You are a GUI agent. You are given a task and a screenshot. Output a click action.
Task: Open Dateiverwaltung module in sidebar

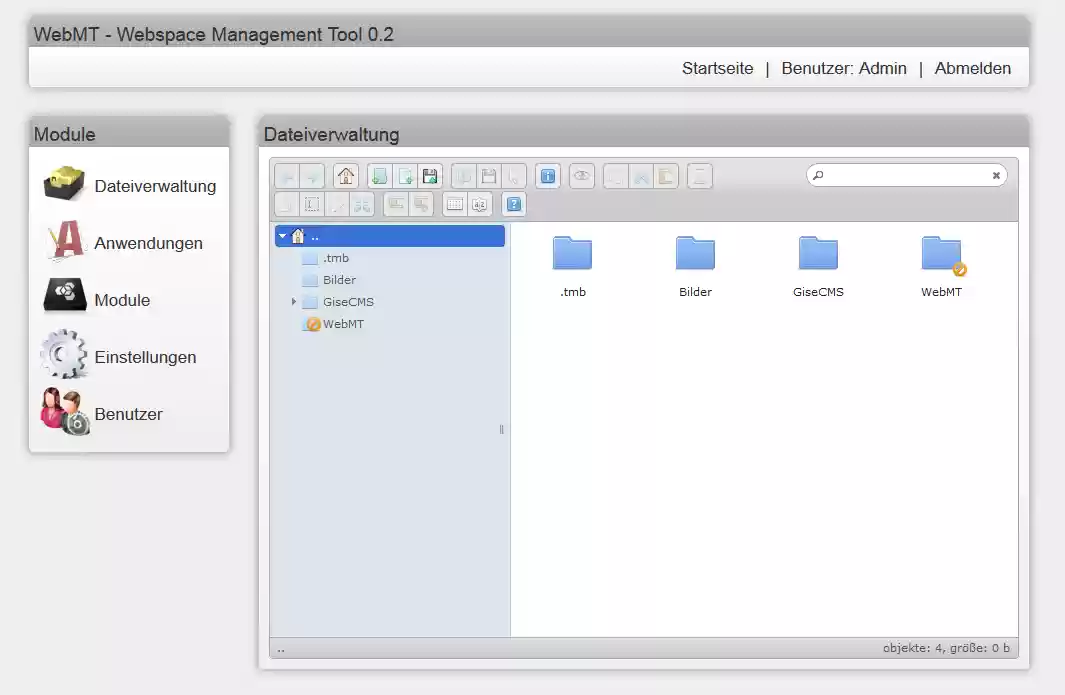pos(155,186)
